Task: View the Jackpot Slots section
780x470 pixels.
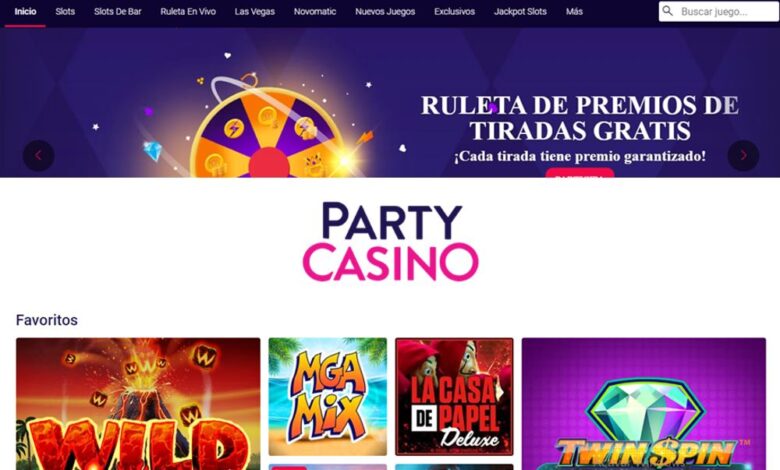Action: [520, 11]
